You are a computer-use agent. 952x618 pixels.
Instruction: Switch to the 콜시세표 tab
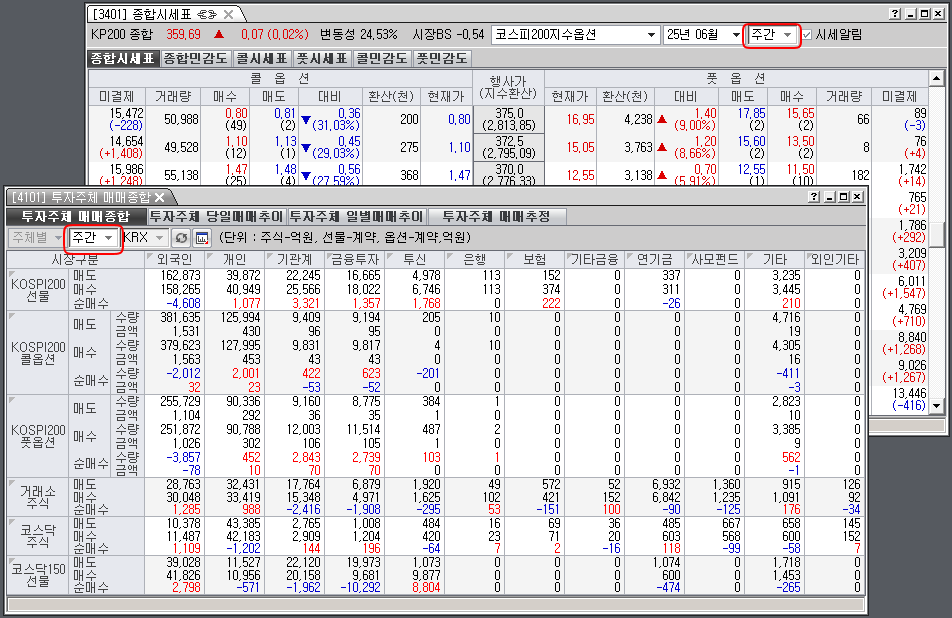tap(263, 59)
